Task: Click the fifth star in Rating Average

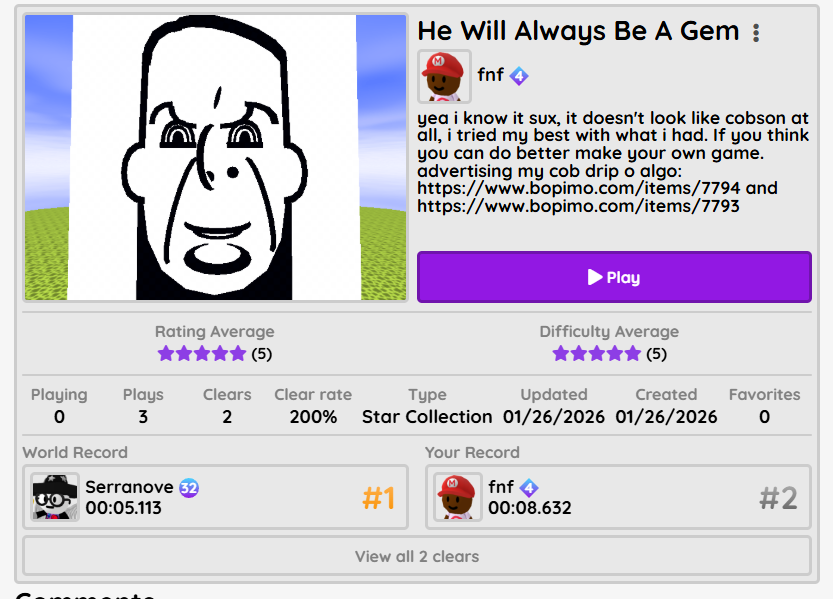Action: pyautogui.click(x=238, y=354)
